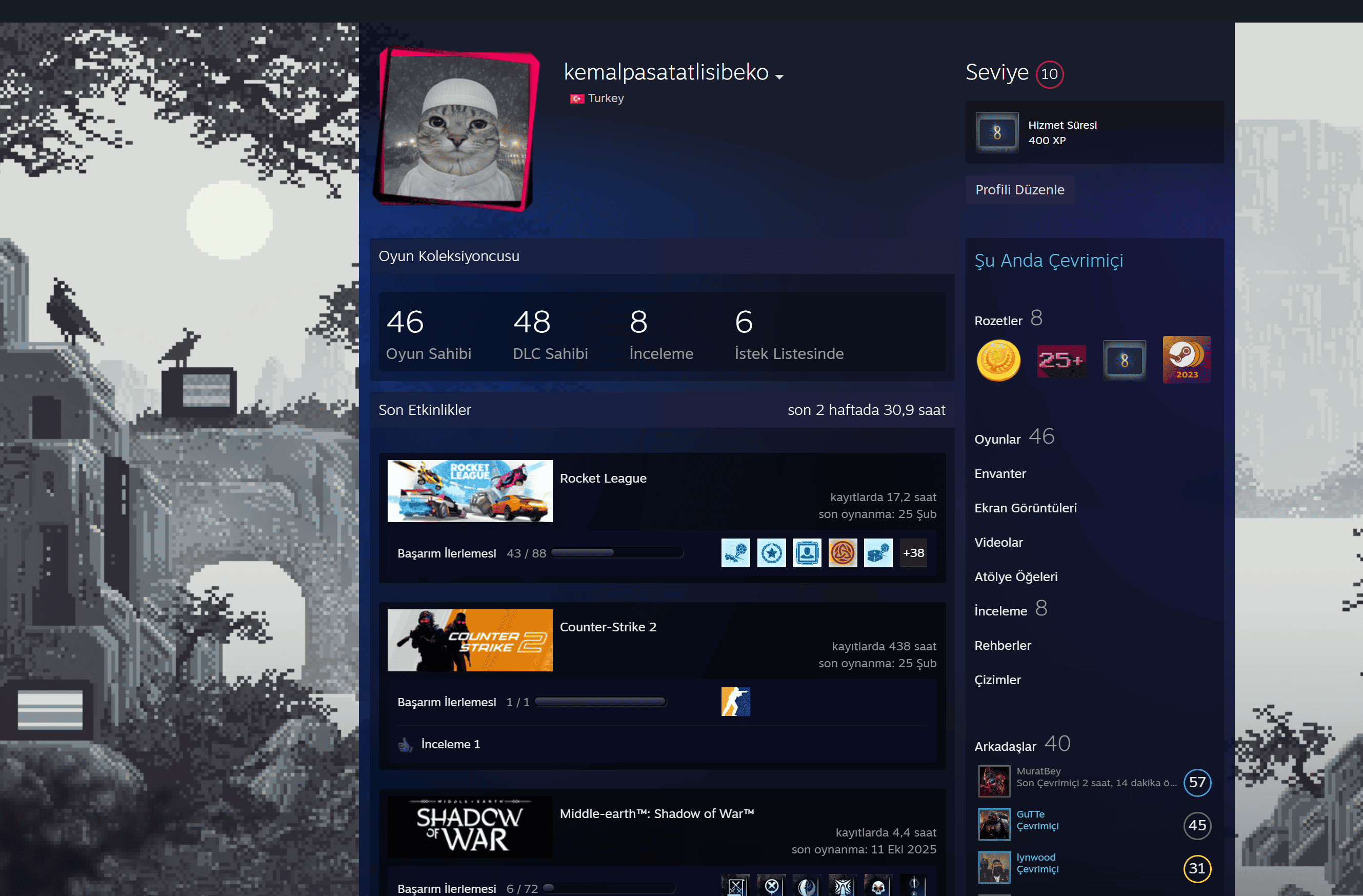Open Atölye Öğeleri link

tap(1015, 577)
